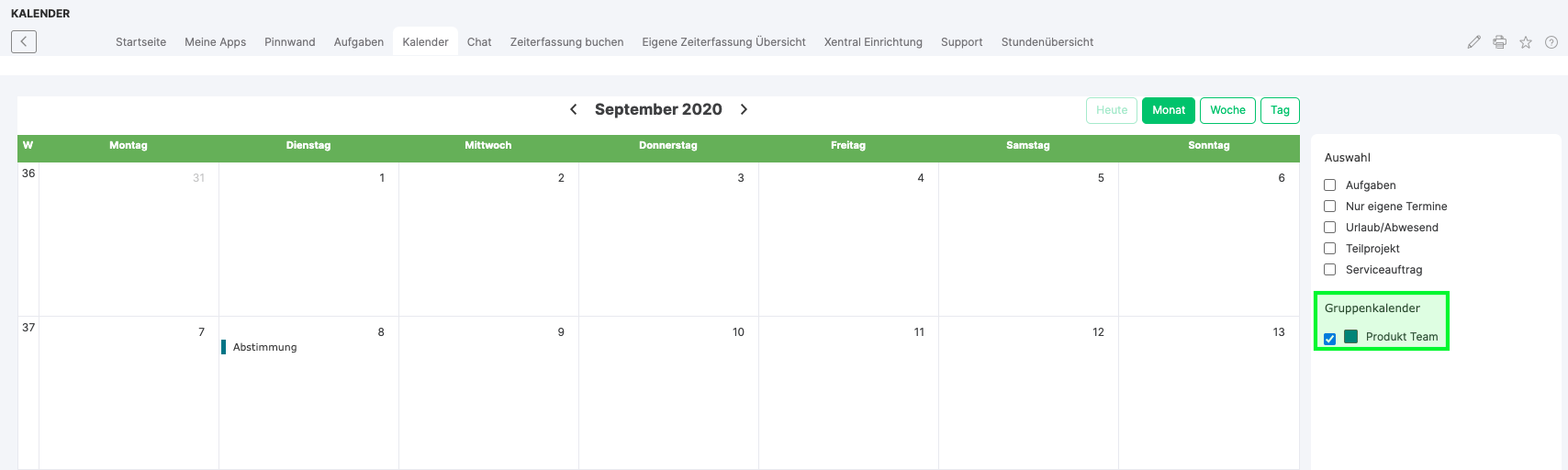Switch calendar to Tag view

point(1280,110)
